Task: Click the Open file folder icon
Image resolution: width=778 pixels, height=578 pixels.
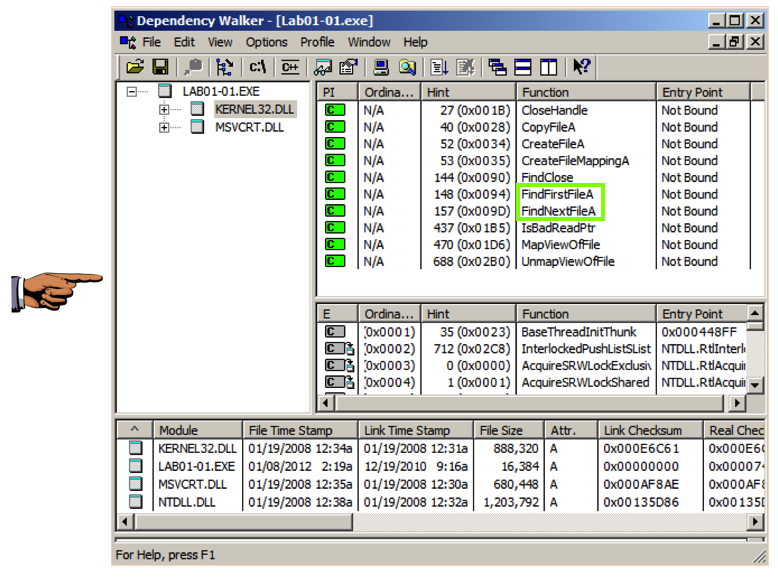Action: pyautogui.click(x=135, y=67)
